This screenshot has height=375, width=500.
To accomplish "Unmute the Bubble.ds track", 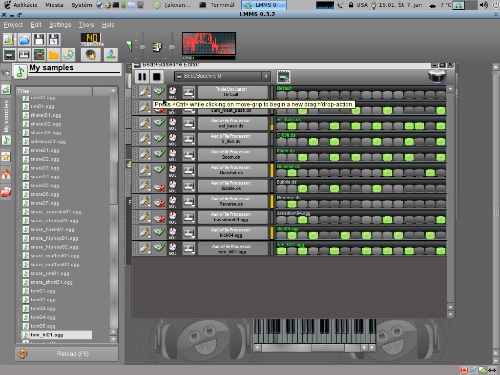I will click(159, 186).
